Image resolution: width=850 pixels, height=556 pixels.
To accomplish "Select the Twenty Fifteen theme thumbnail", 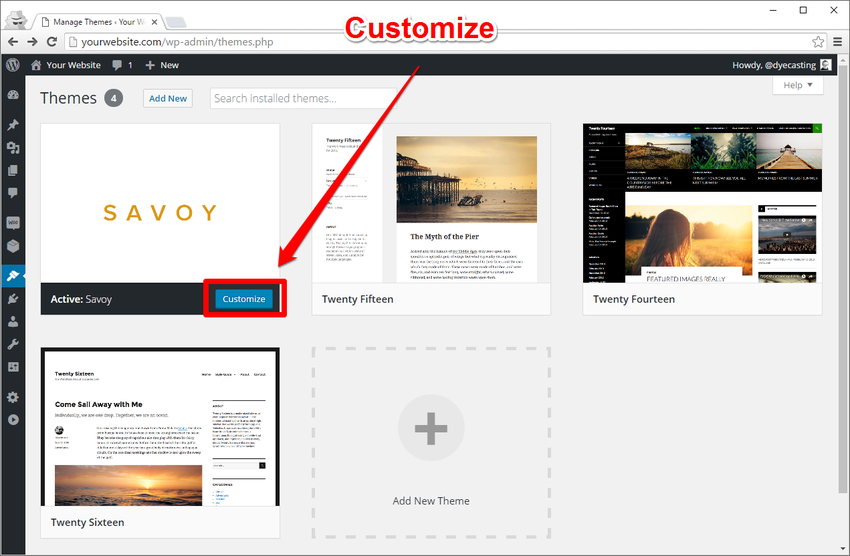I will (x=431, y=203).
